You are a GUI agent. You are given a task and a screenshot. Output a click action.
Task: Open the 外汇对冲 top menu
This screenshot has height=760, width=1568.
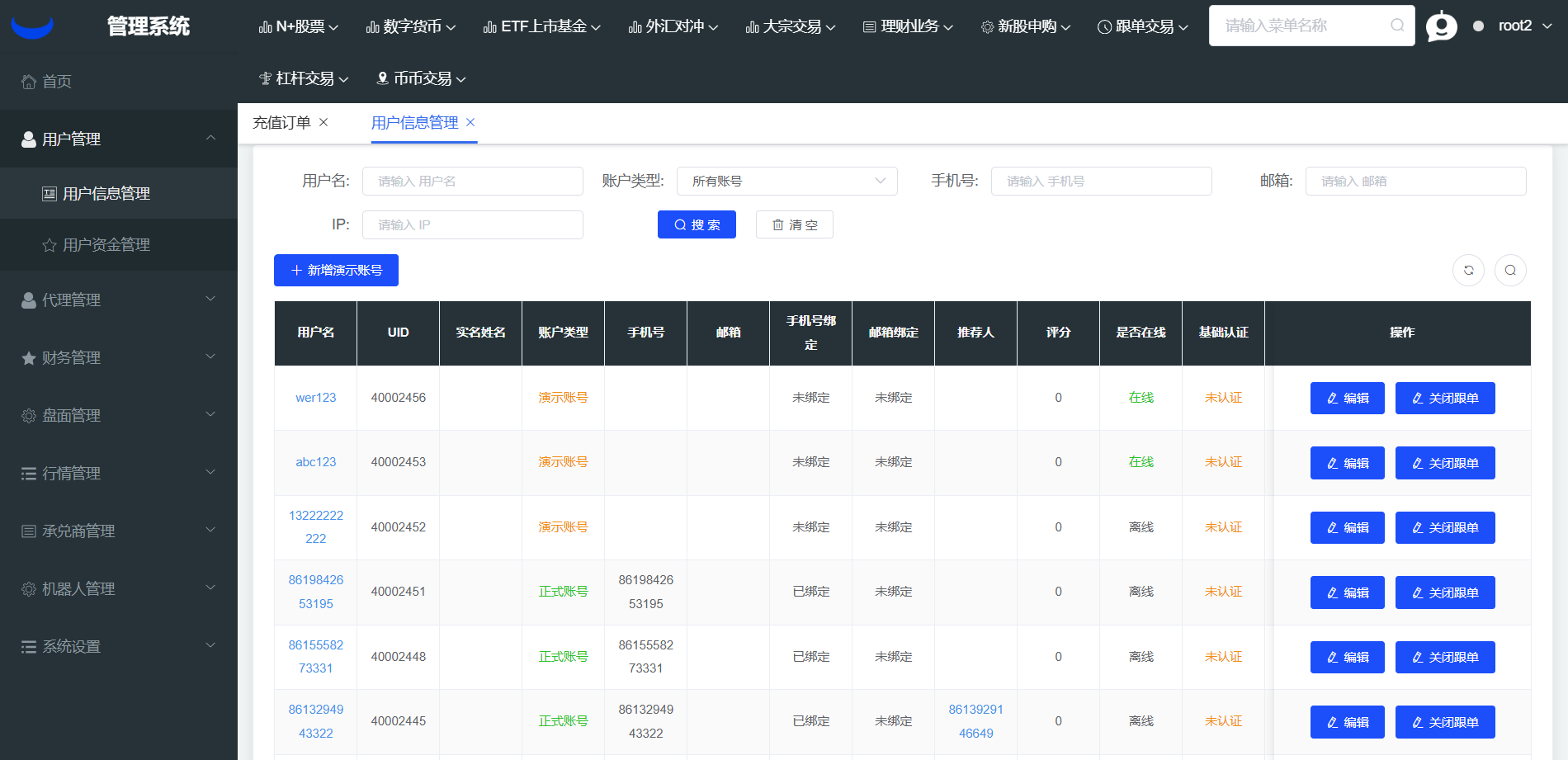point(673,26)
